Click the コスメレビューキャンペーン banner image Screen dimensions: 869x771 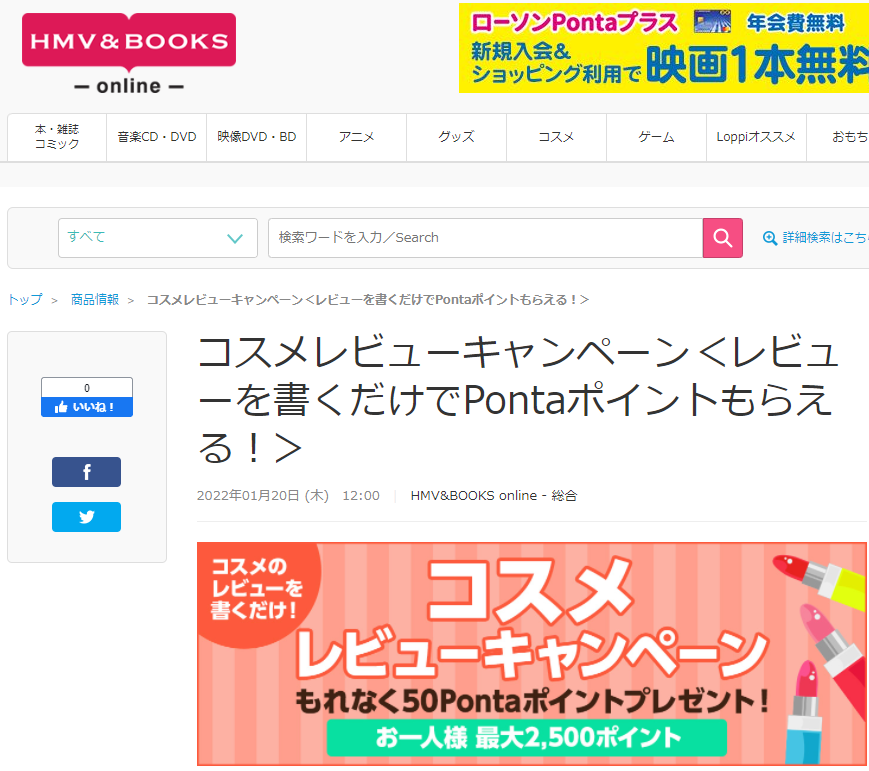pos(532,654)
